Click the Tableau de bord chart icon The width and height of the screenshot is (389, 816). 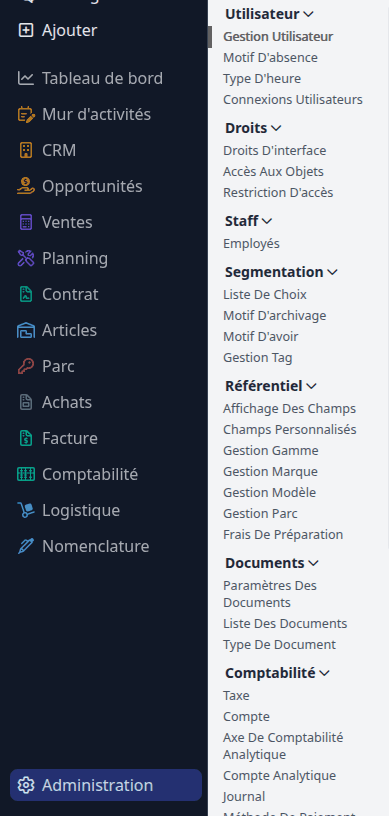[x=26, y=78]
